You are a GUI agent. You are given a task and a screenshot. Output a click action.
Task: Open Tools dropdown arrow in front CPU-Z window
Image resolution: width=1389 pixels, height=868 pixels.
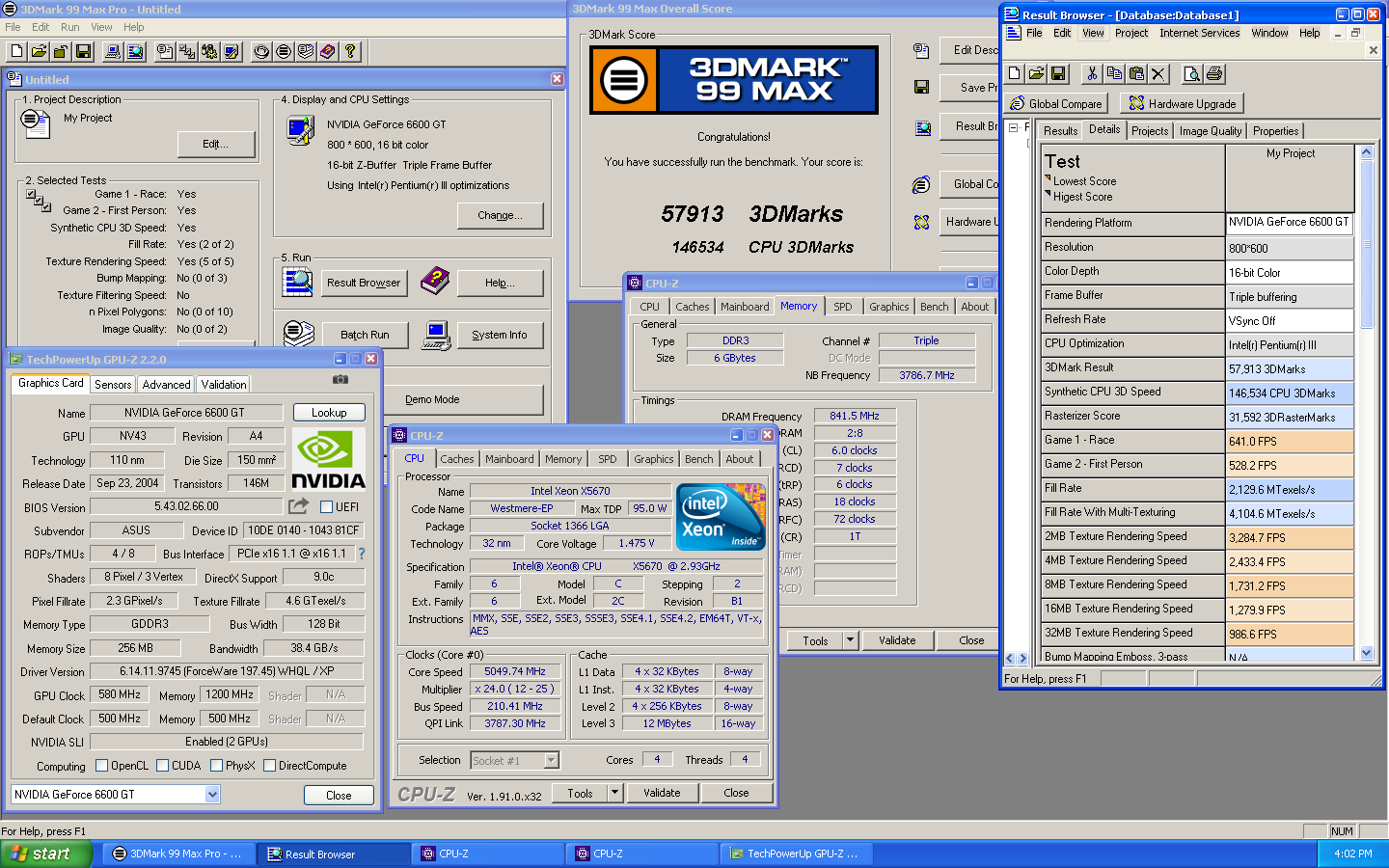[614, 793]
